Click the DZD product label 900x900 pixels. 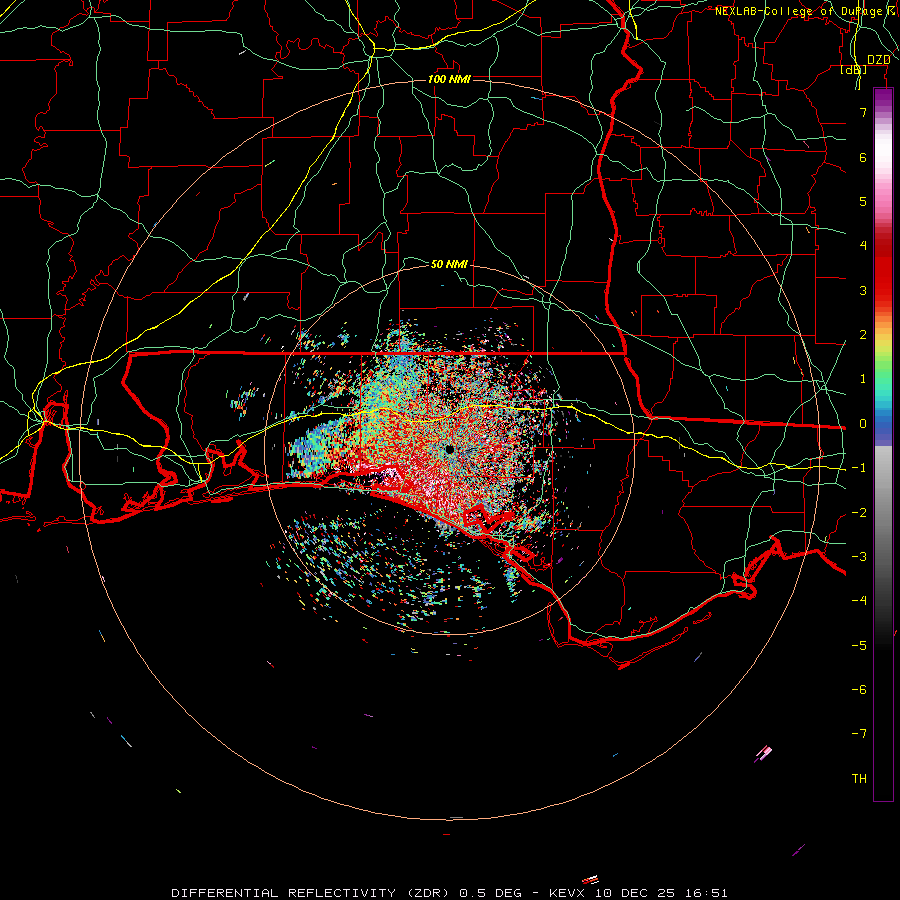pyautogui.click(x=879, y=60)
